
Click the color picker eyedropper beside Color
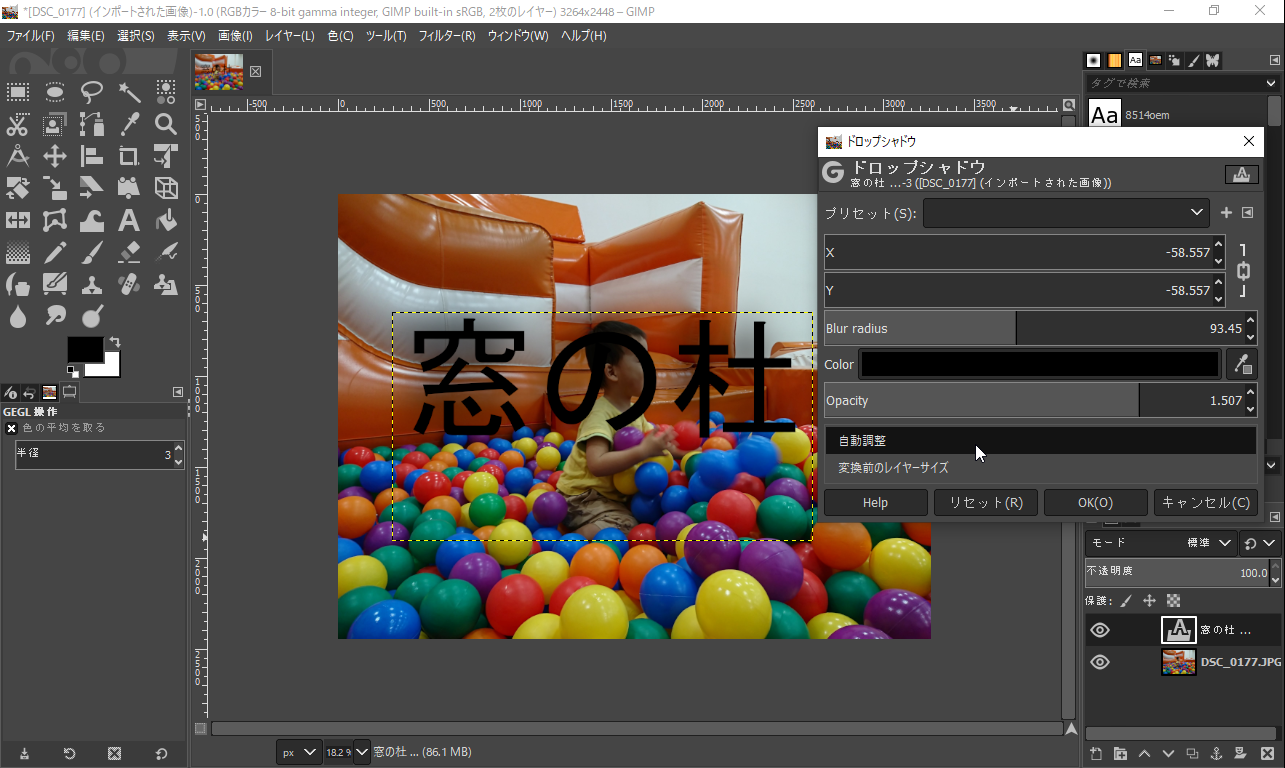[x=1241, y=365]
